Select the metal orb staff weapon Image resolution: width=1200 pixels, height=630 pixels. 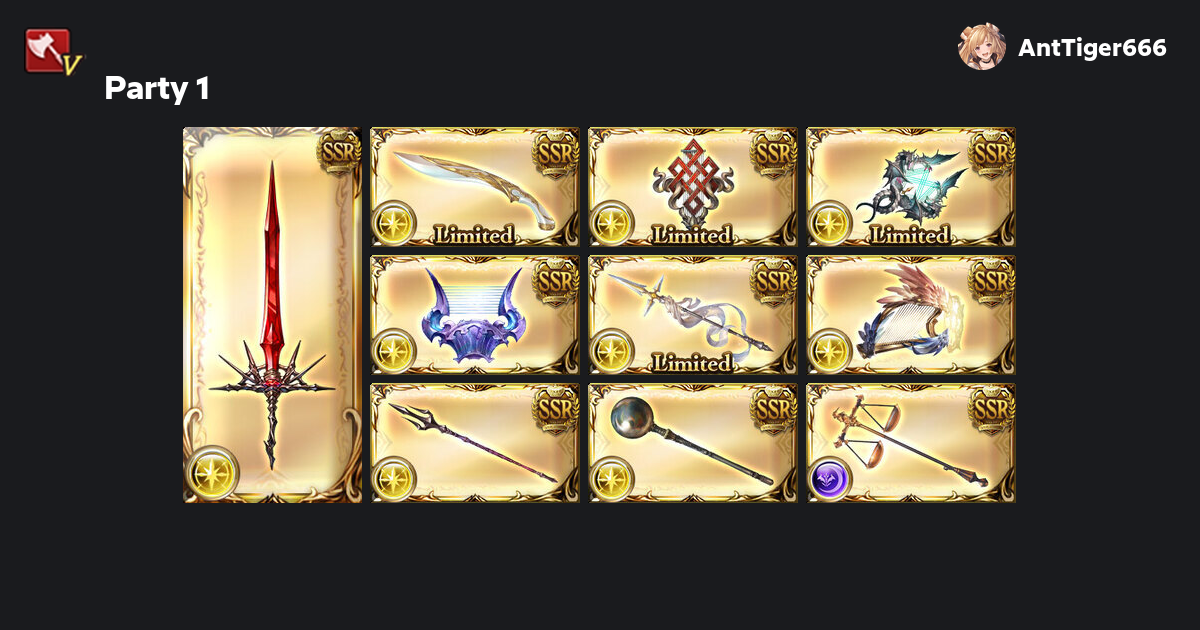tap(693, 443)
